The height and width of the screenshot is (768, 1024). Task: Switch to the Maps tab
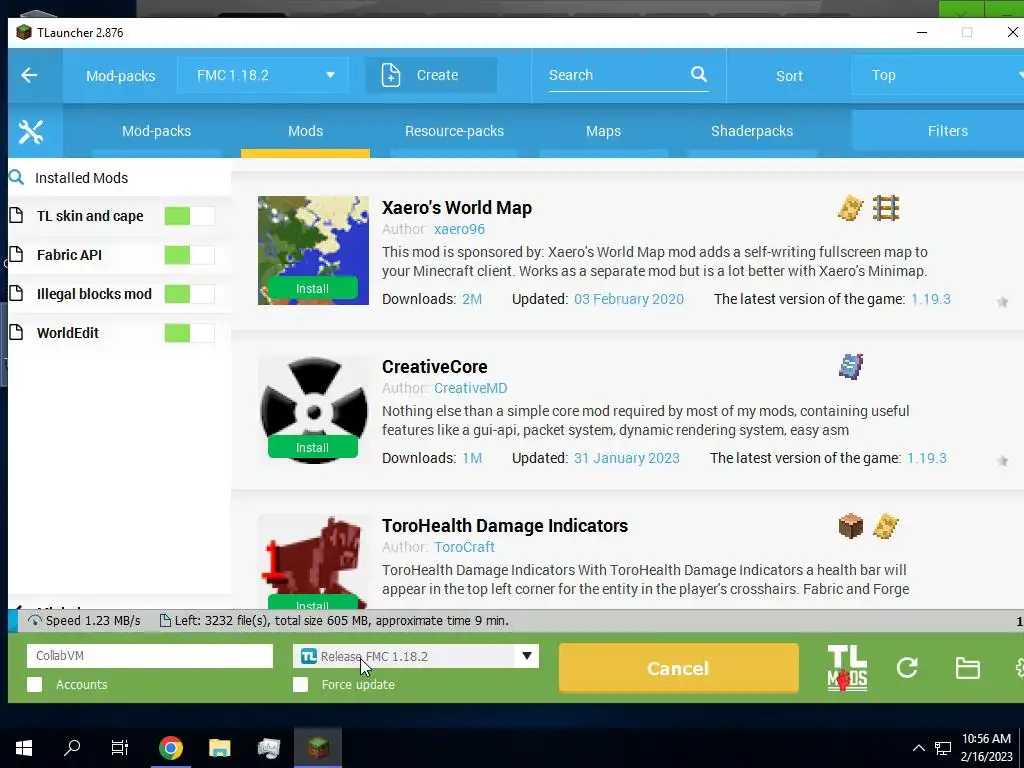click(603, 131)
